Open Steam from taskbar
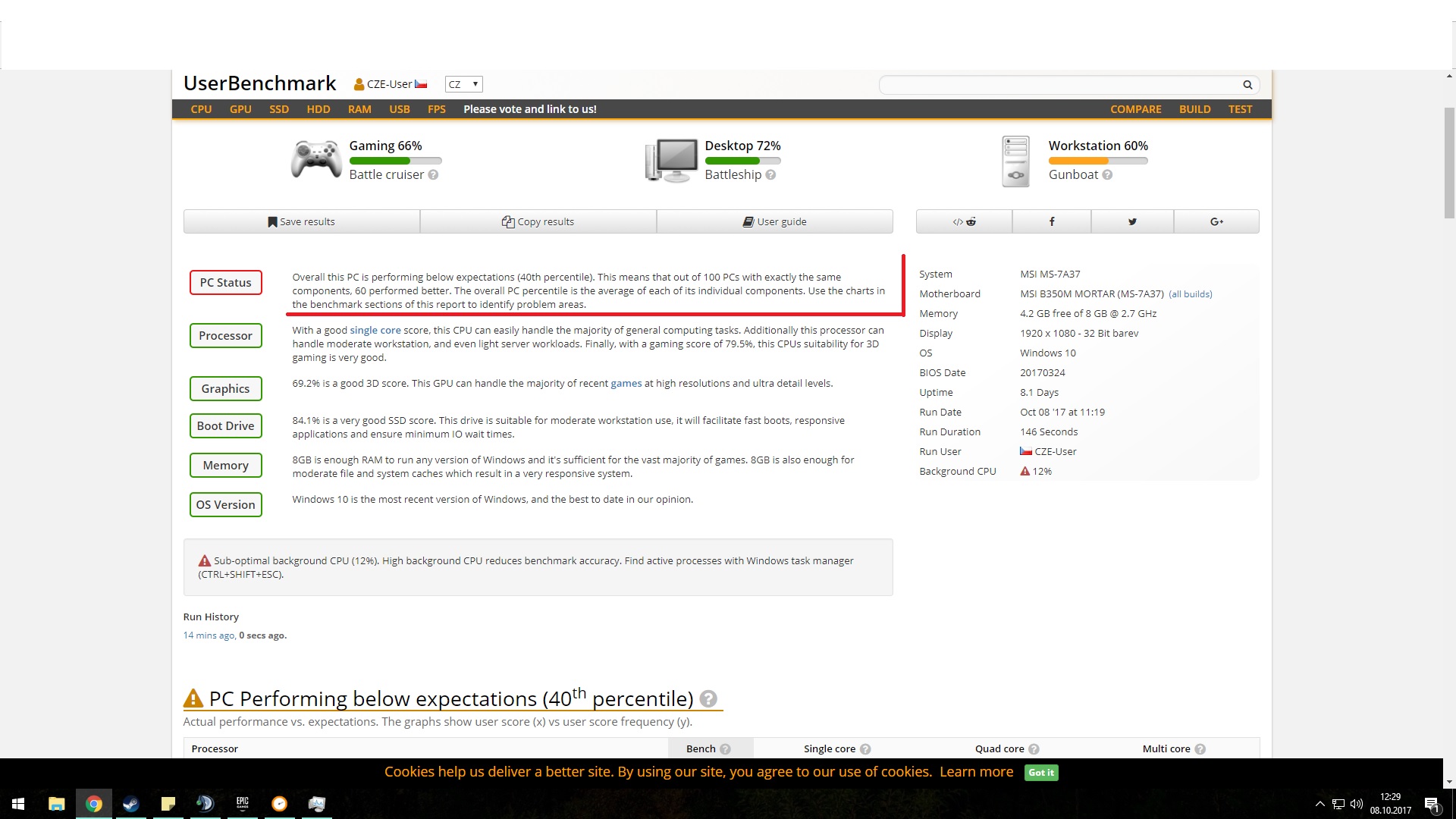Viewport: 1456px width, 819px height. click(131, 804)
